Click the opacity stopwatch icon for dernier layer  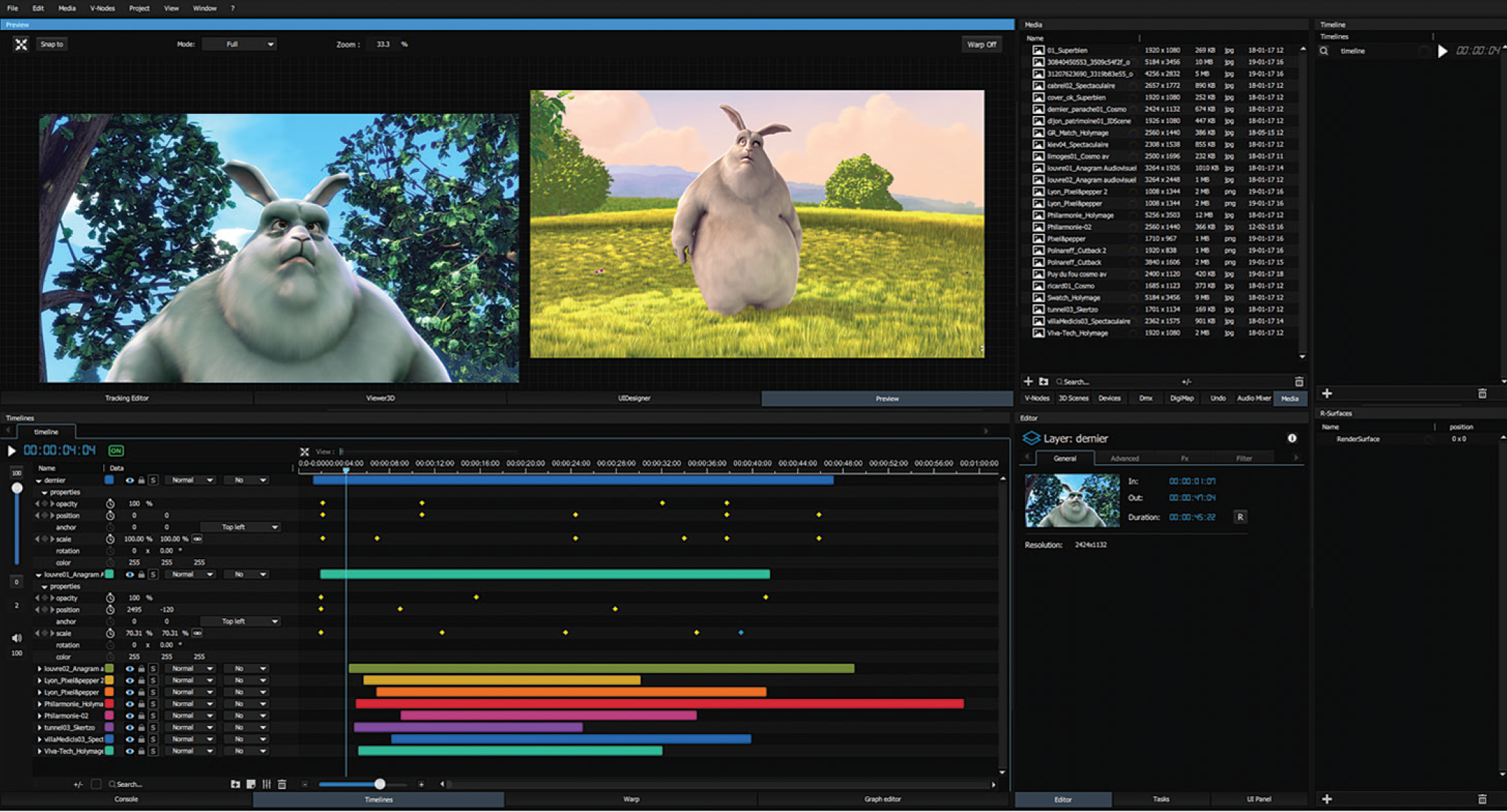click(110, 503)
